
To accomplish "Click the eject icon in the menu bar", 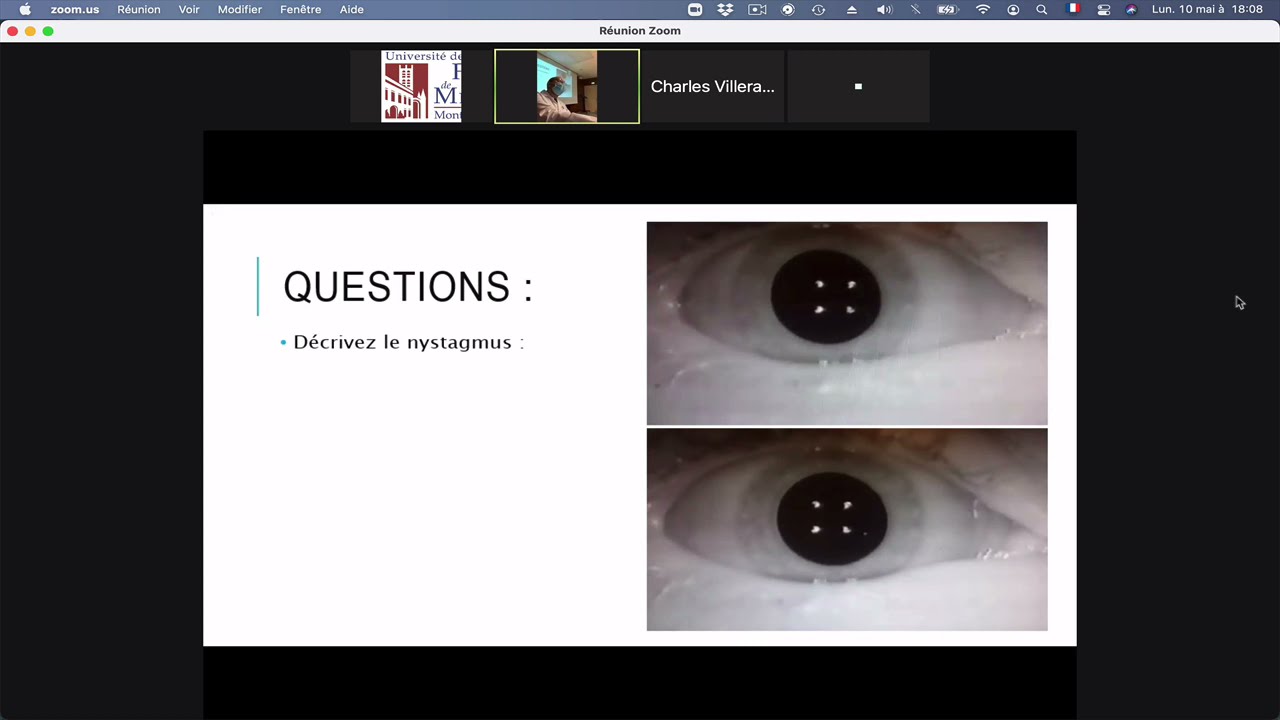I will pos(852,9).
